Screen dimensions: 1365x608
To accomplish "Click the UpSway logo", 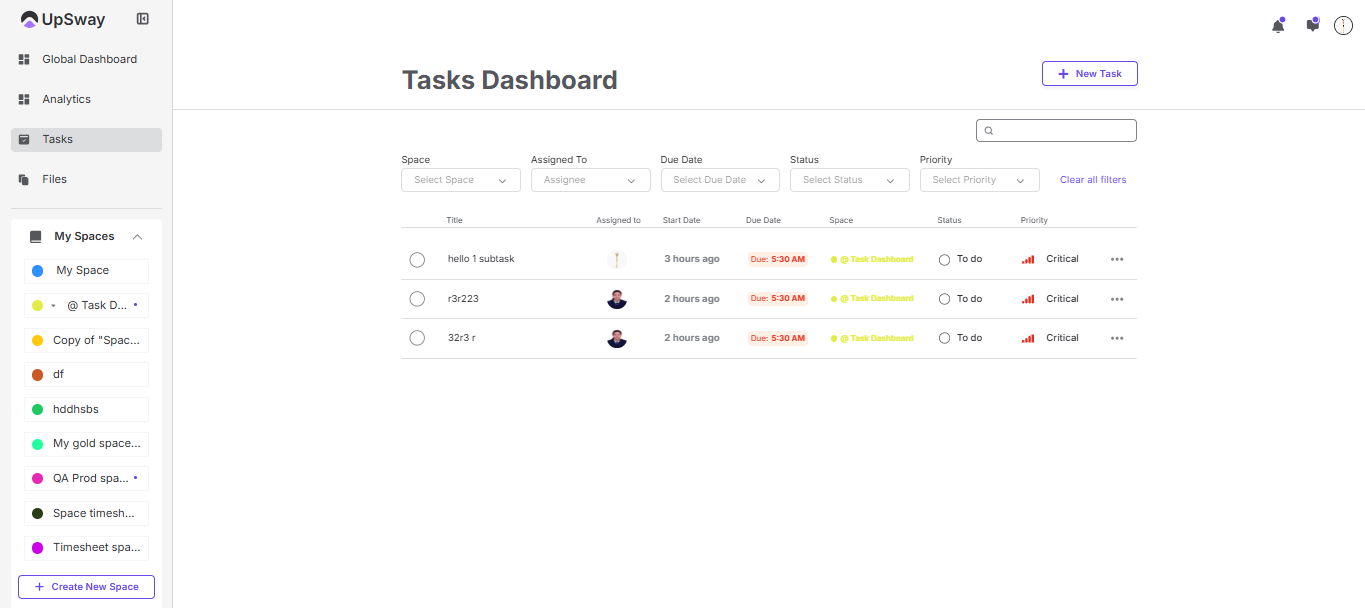I will pyautogui.click(x=63, y=19).
